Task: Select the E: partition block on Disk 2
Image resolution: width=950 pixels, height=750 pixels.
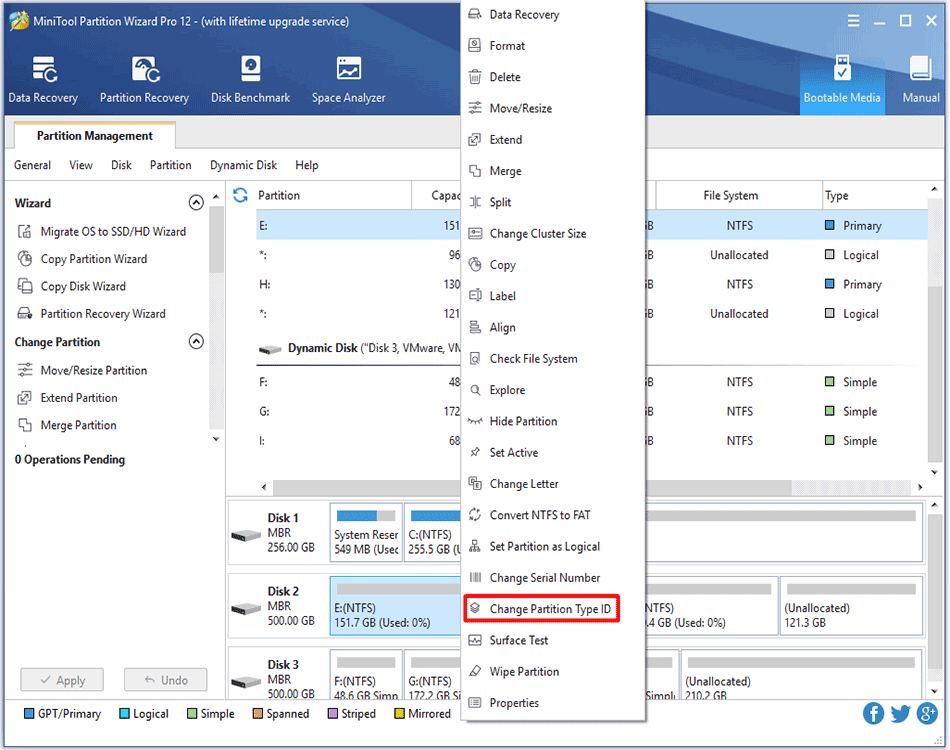Action: [x=394, y=606]
